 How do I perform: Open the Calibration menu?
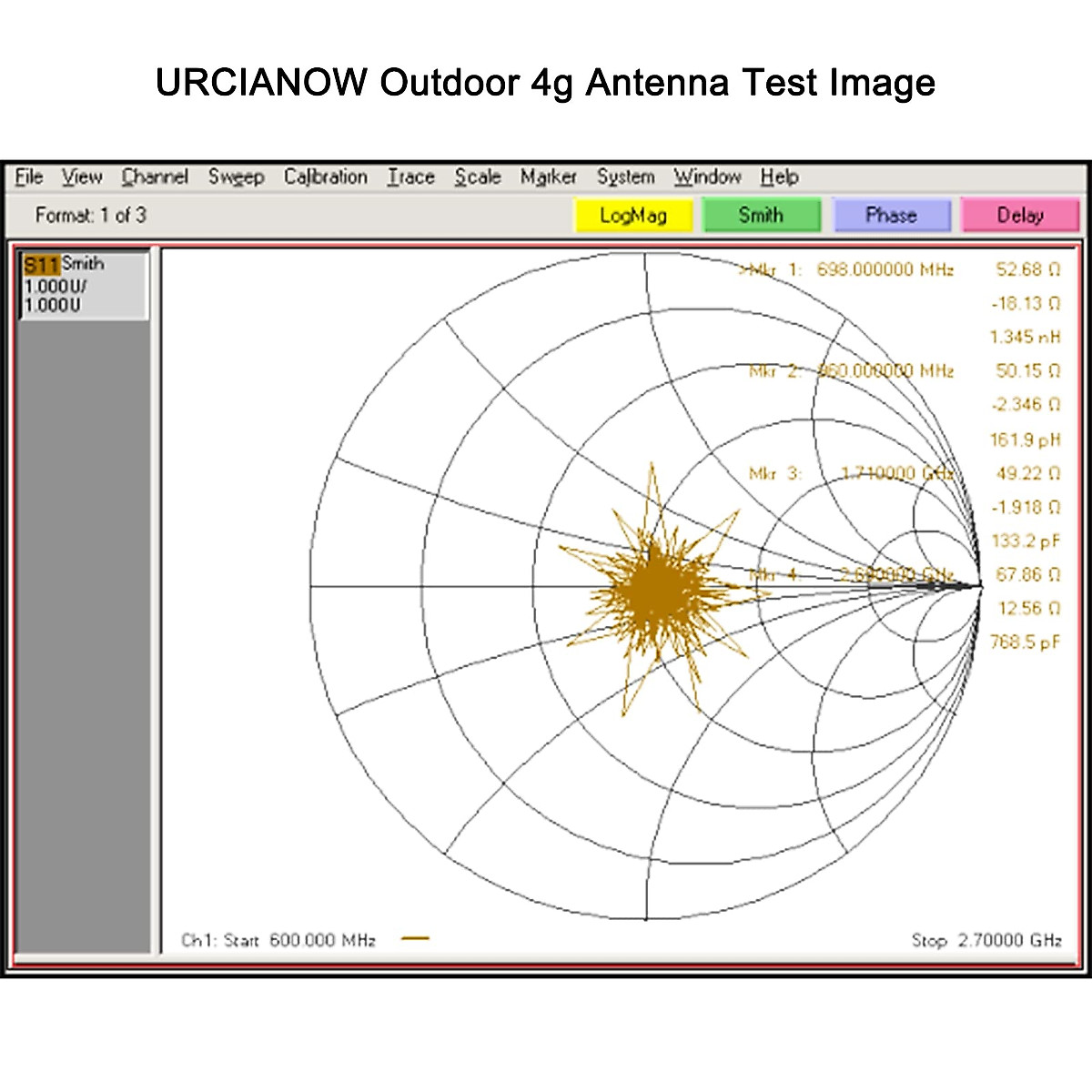click(325, 177)
